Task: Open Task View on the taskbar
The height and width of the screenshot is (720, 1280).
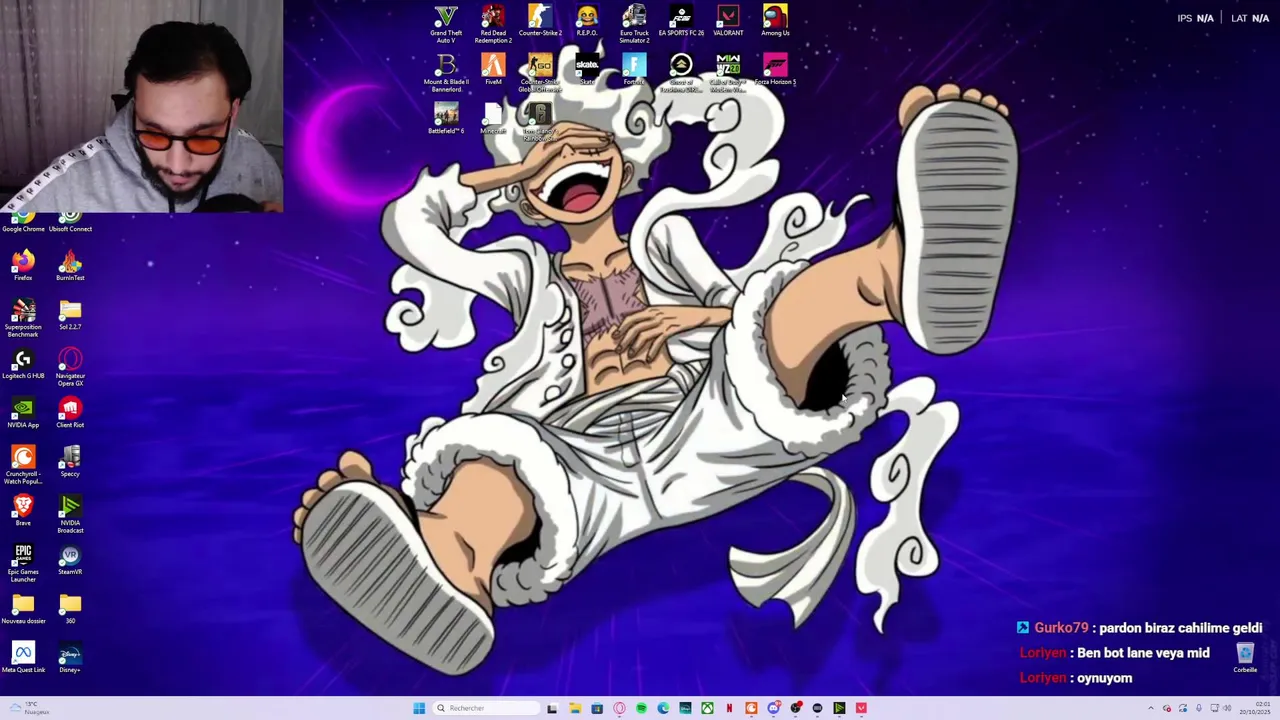Action: 552,708
